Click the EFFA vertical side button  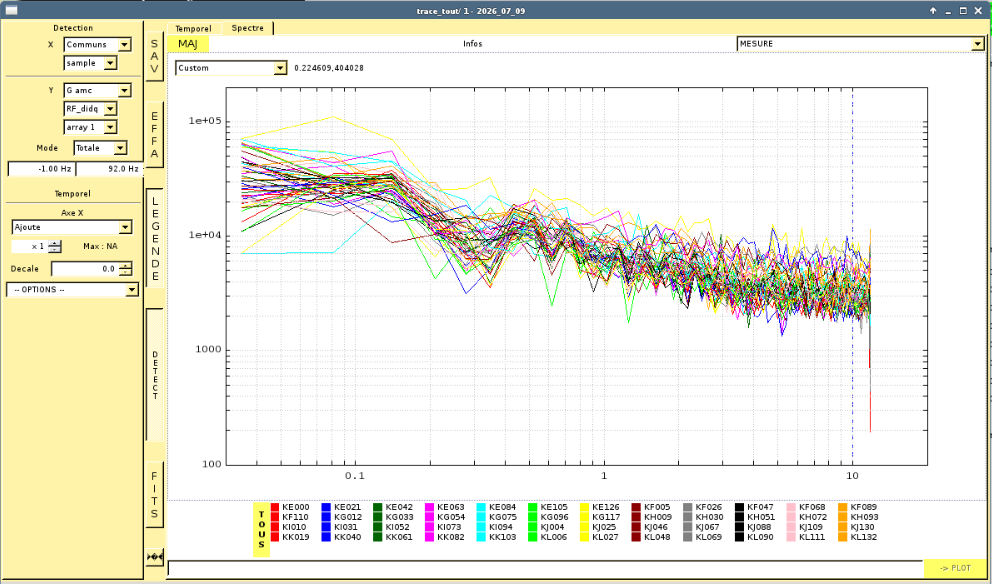click(x=154, y=134)
